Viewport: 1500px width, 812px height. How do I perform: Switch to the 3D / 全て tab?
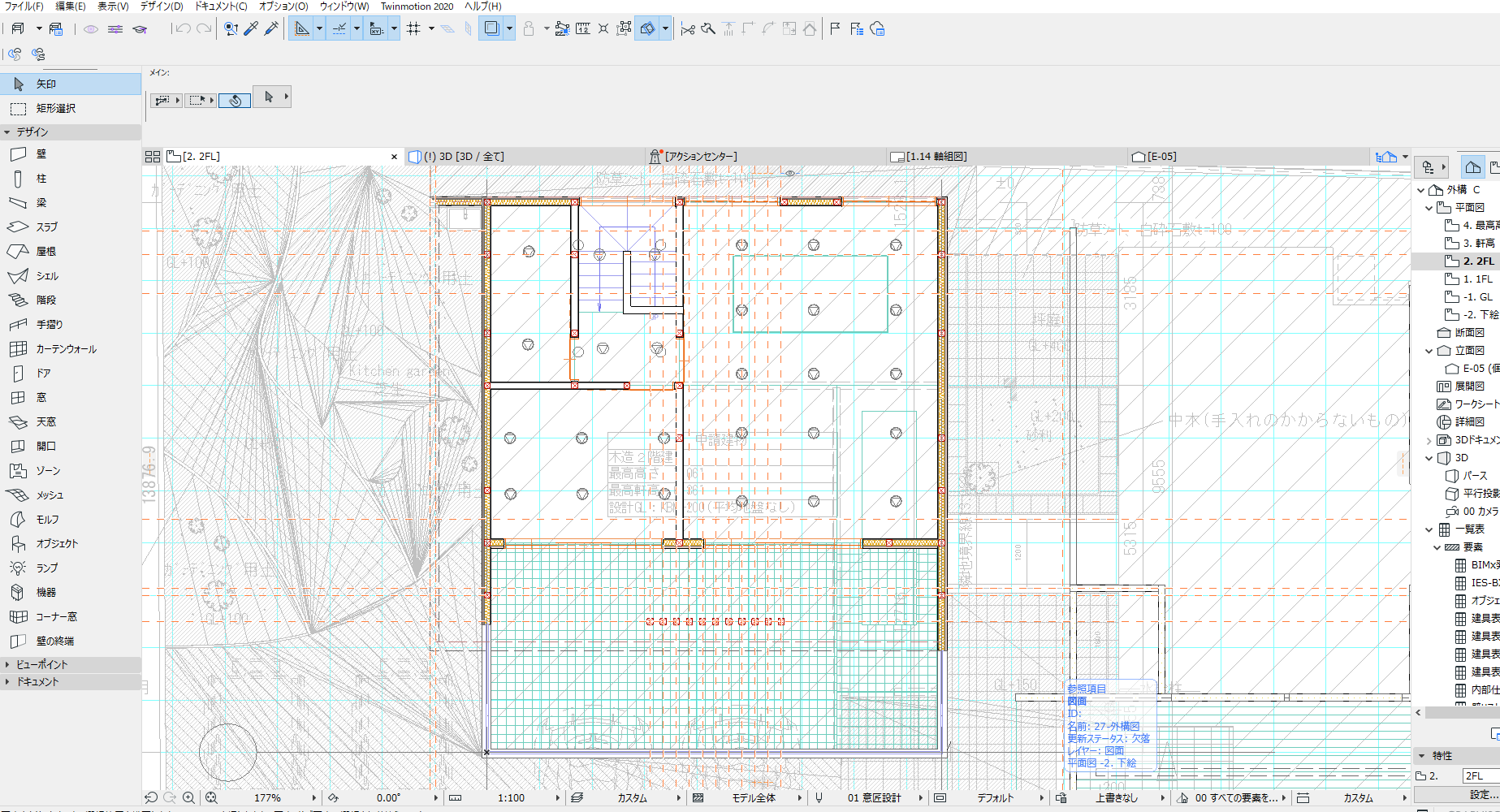[527, 157]
